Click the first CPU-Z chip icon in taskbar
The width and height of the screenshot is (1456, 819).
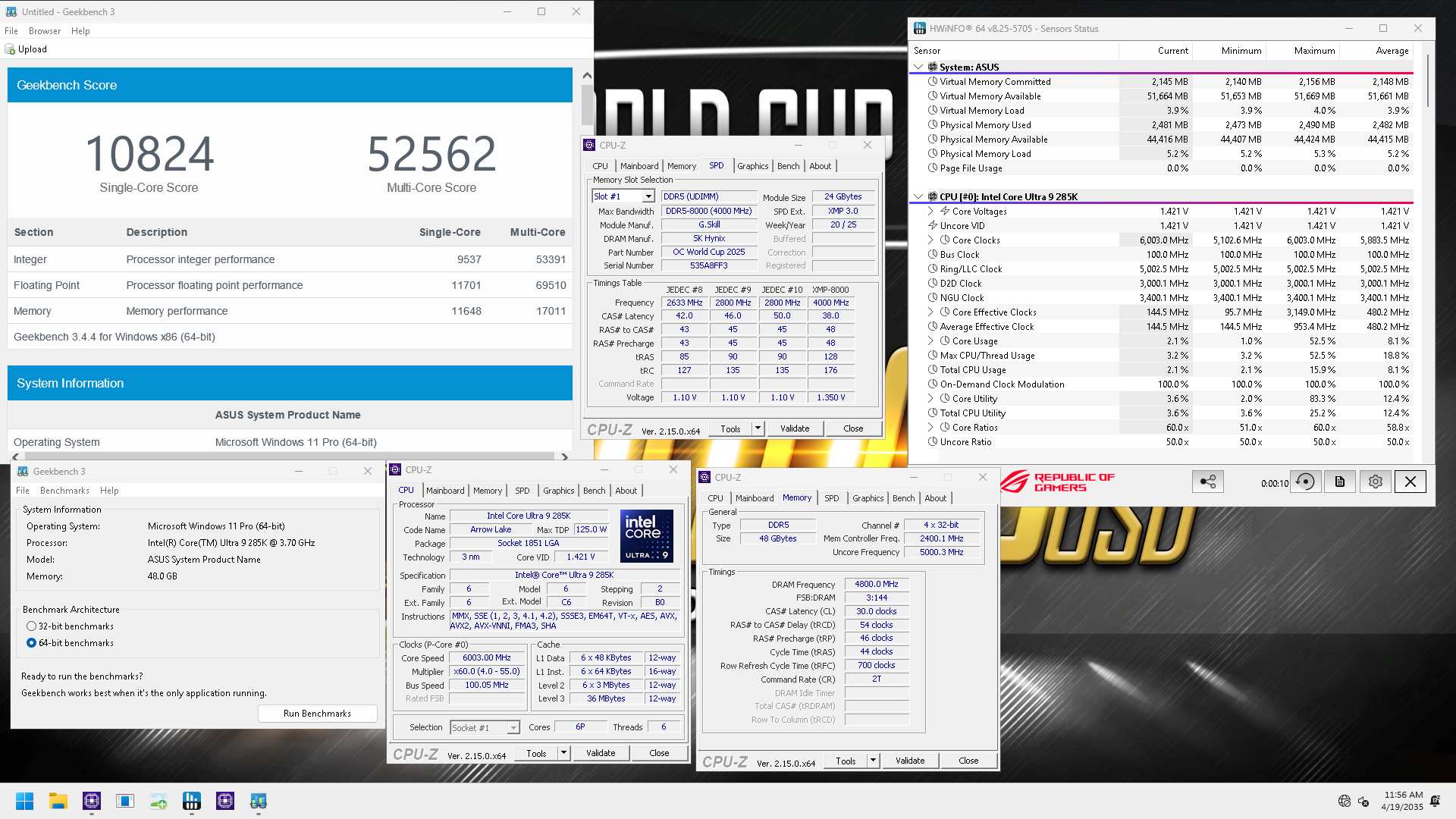(x=92, y=801)
